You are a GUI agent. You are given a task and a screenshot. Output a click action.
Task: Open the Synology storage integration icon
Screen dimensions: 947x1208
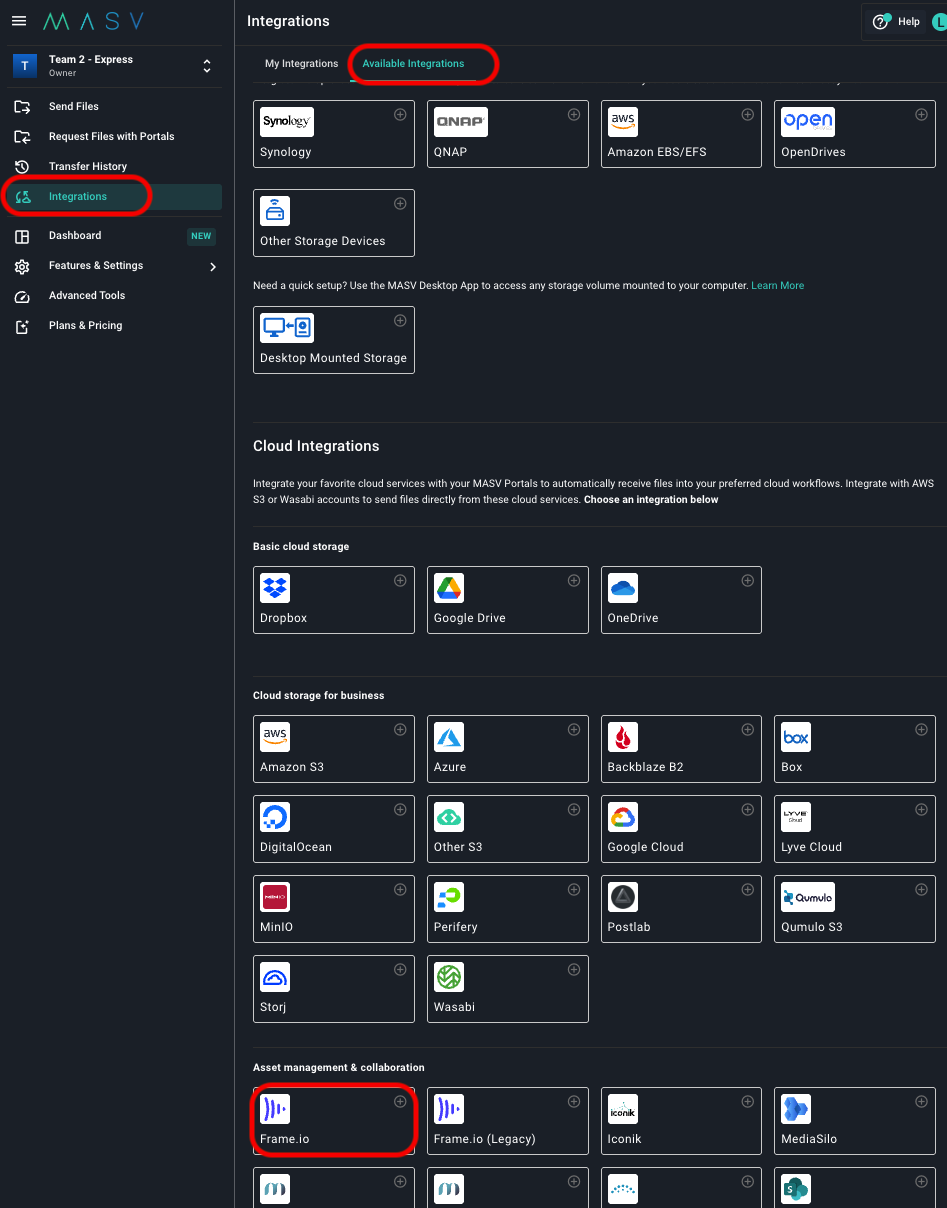[286, 121]
